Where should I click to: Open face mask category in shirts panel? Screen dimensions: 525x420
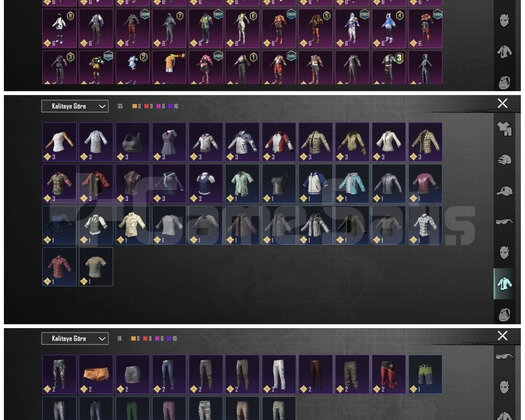click(x=504, y=252)
